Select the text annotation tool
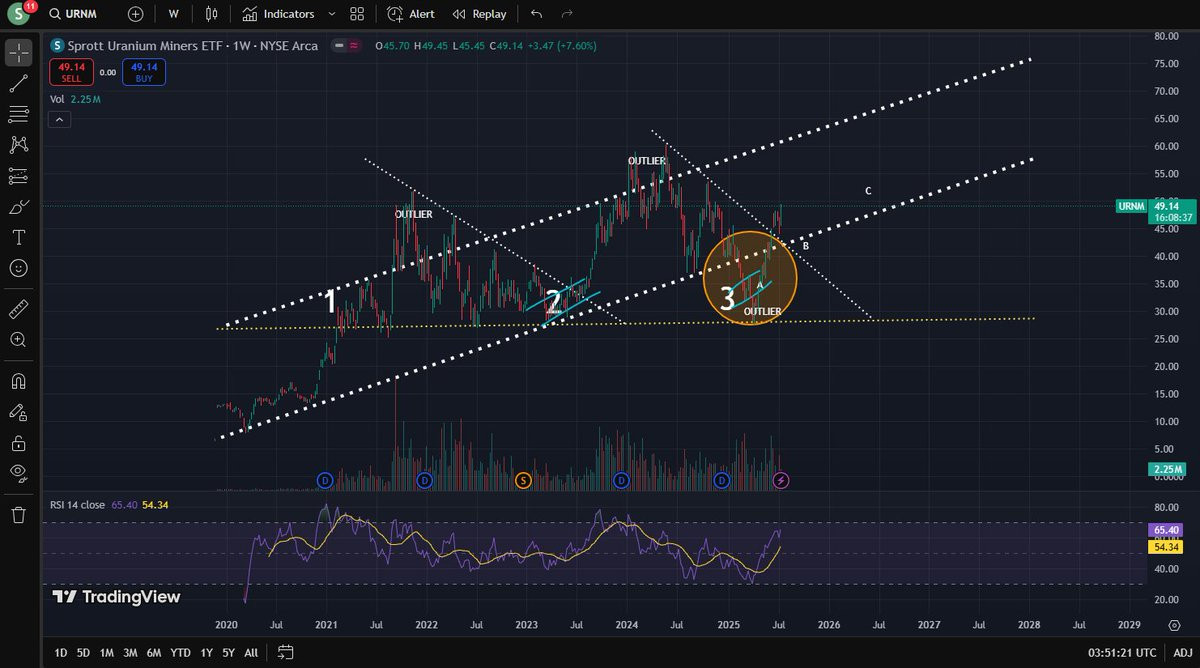Screen dimensions: 1200x668 (18, 238)
